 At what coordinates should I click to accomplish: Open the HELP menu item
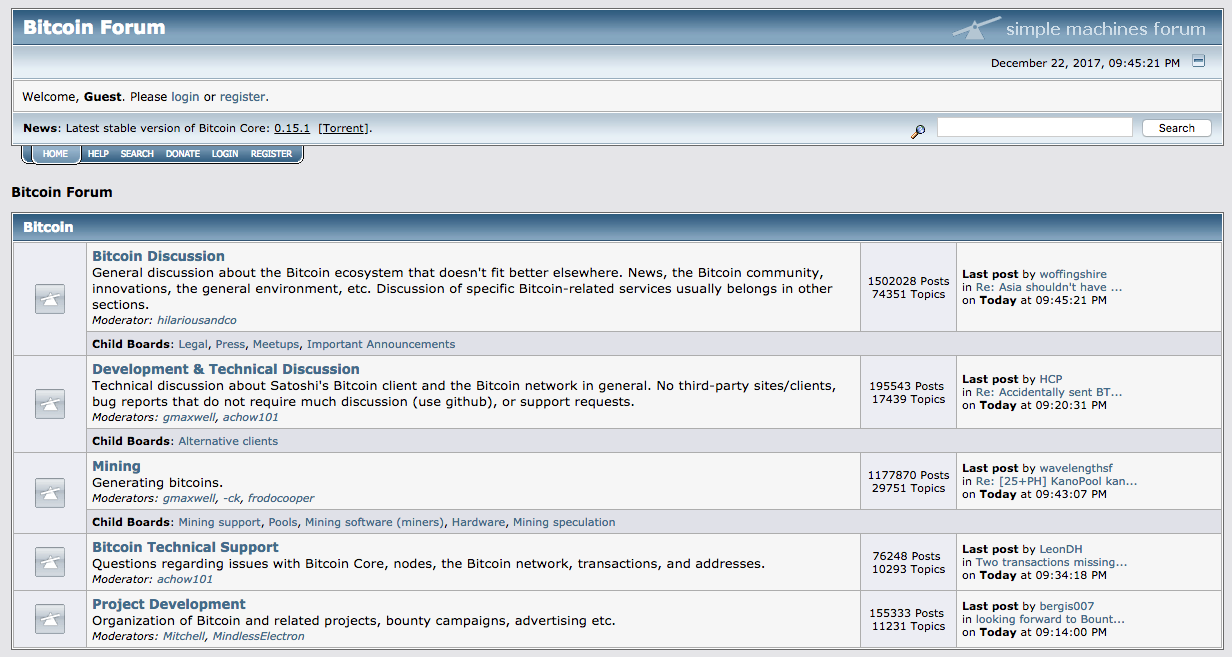coord(98,154)
